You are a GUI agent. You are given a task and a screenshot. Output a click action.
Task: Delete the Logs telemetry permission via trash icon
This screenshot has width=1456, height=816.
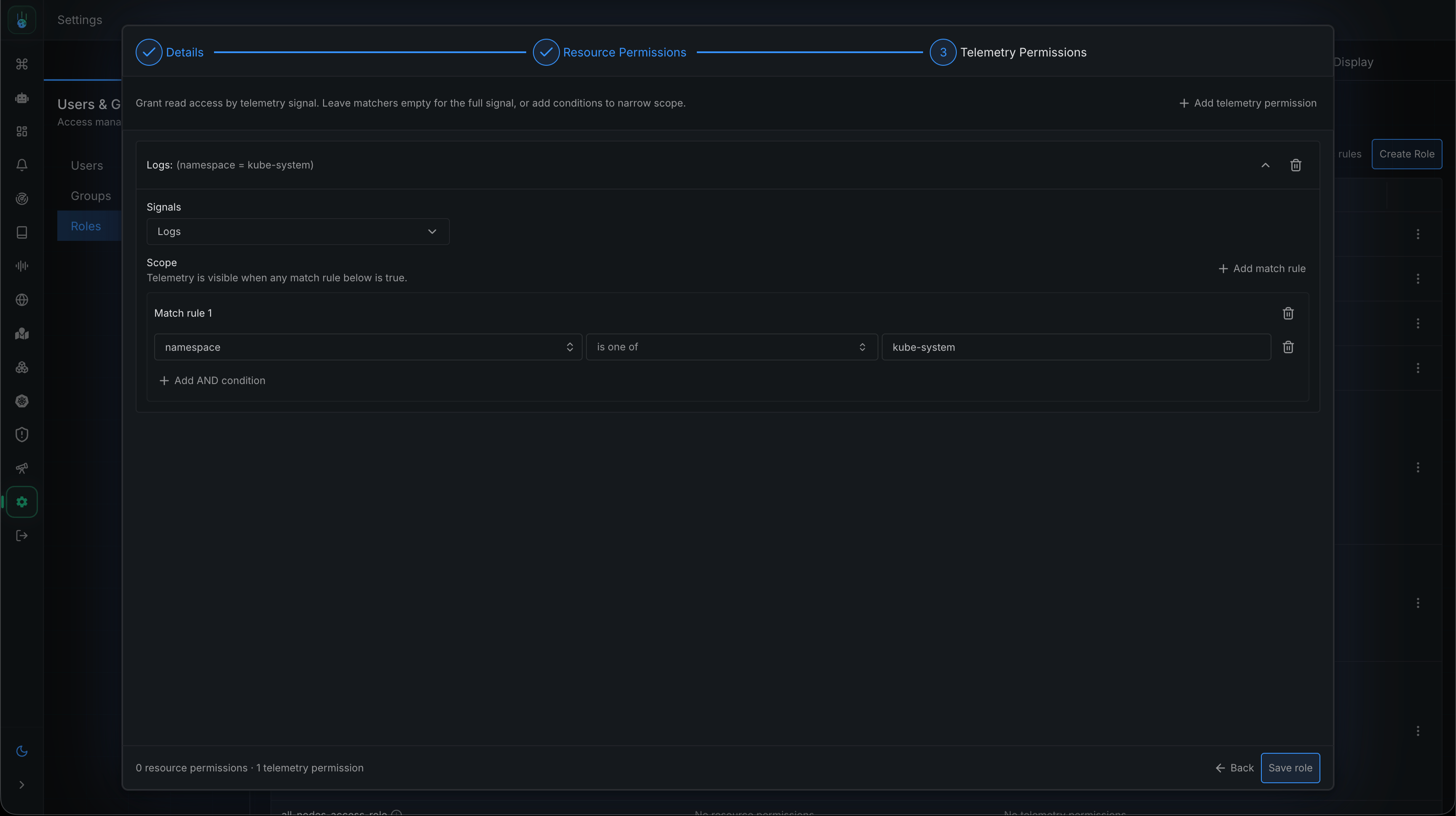click(x=1295, y=165)
